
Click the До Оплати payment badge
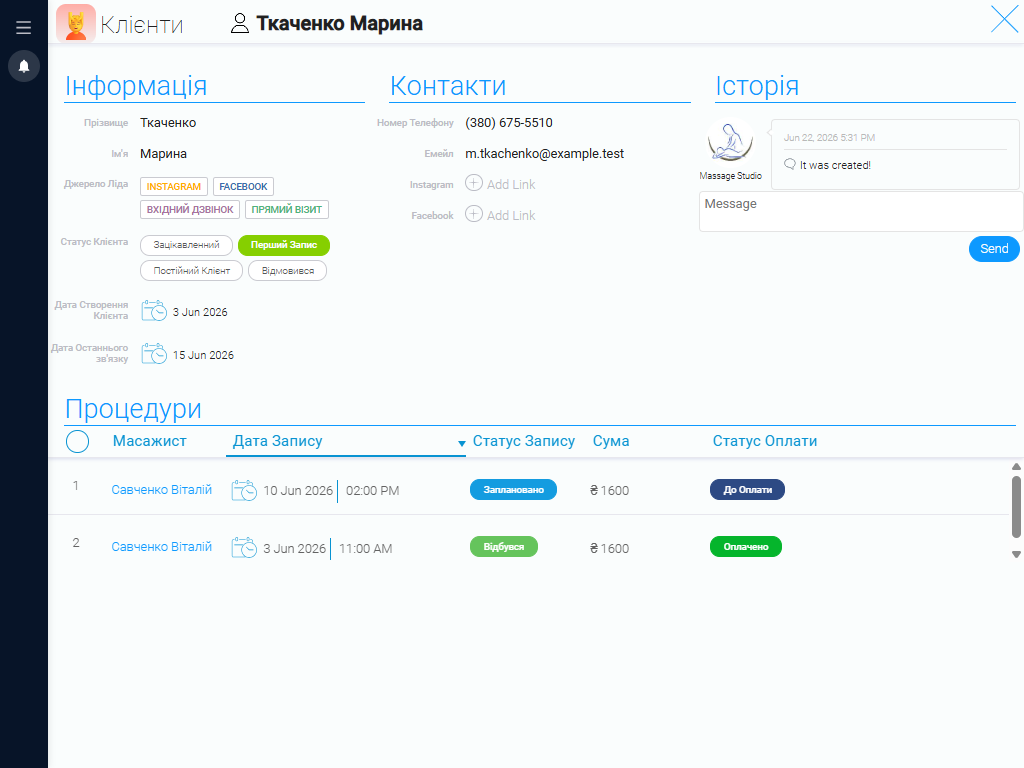tap(747, 490)
